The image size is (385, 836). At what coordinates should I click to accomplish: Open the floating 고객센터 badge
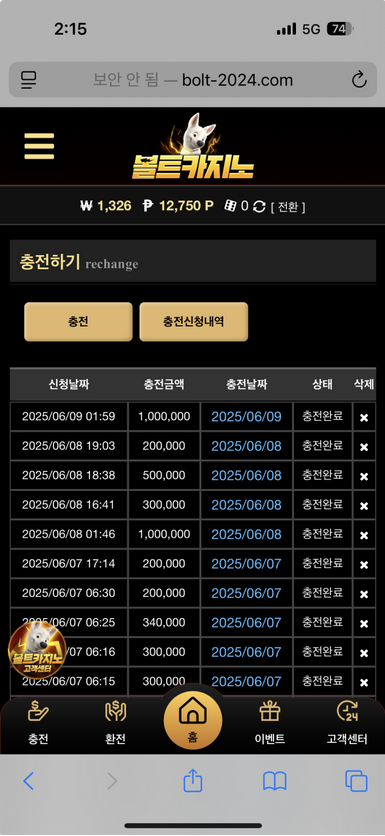click(x=37, y=650)
